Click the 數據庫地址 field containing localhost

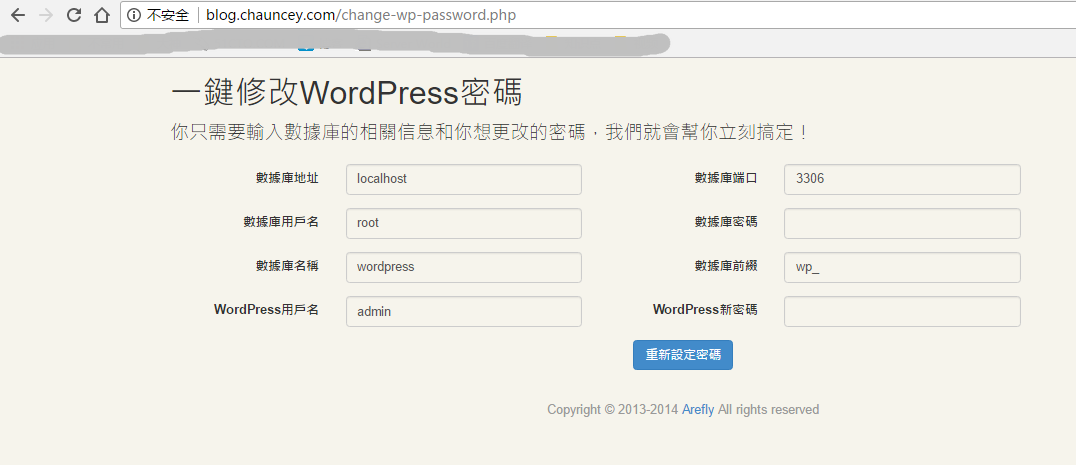point(464,179)
